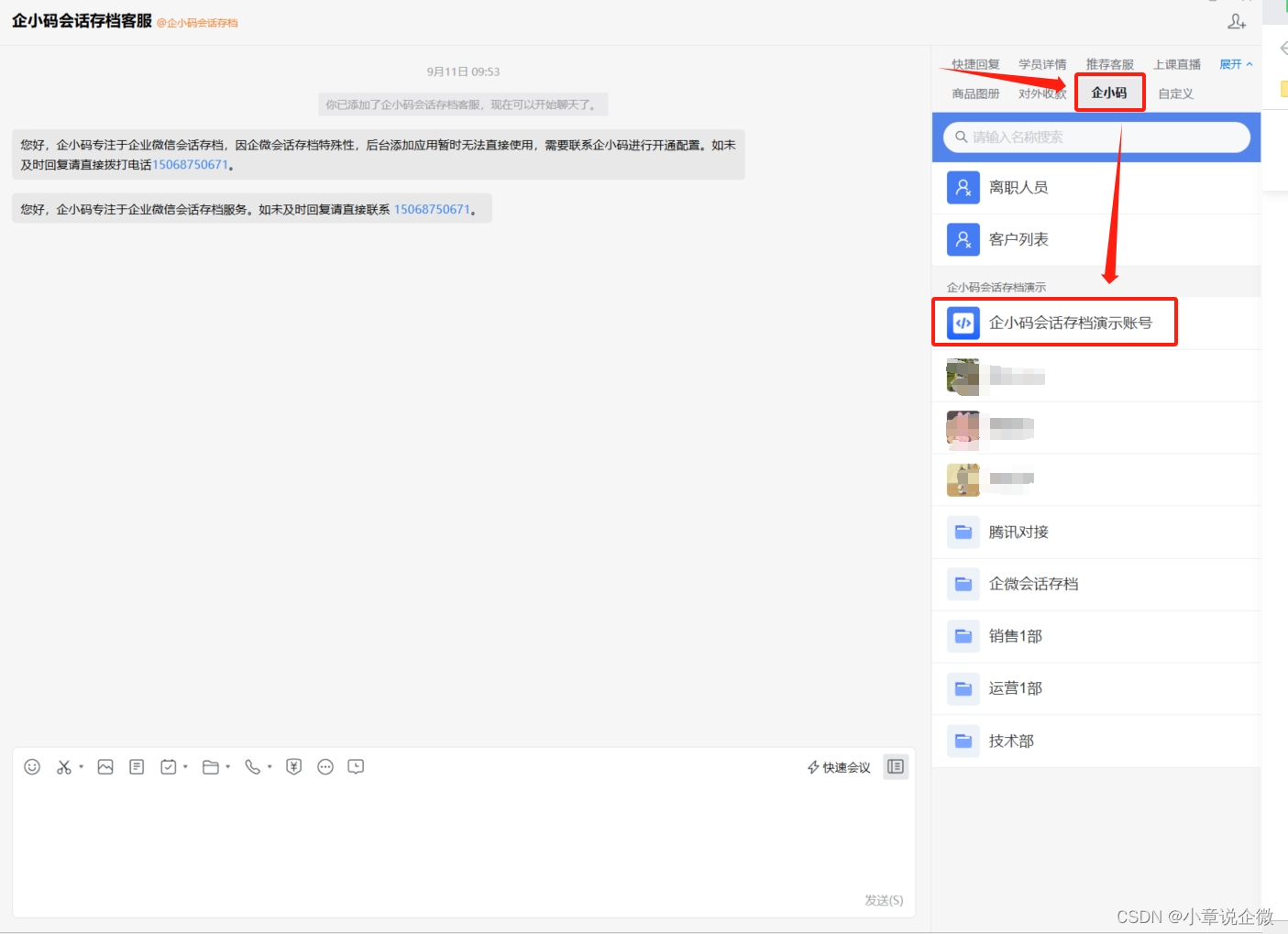
Task: Click first blurred contact avatar below demo account
Action: tap(963, 377)
